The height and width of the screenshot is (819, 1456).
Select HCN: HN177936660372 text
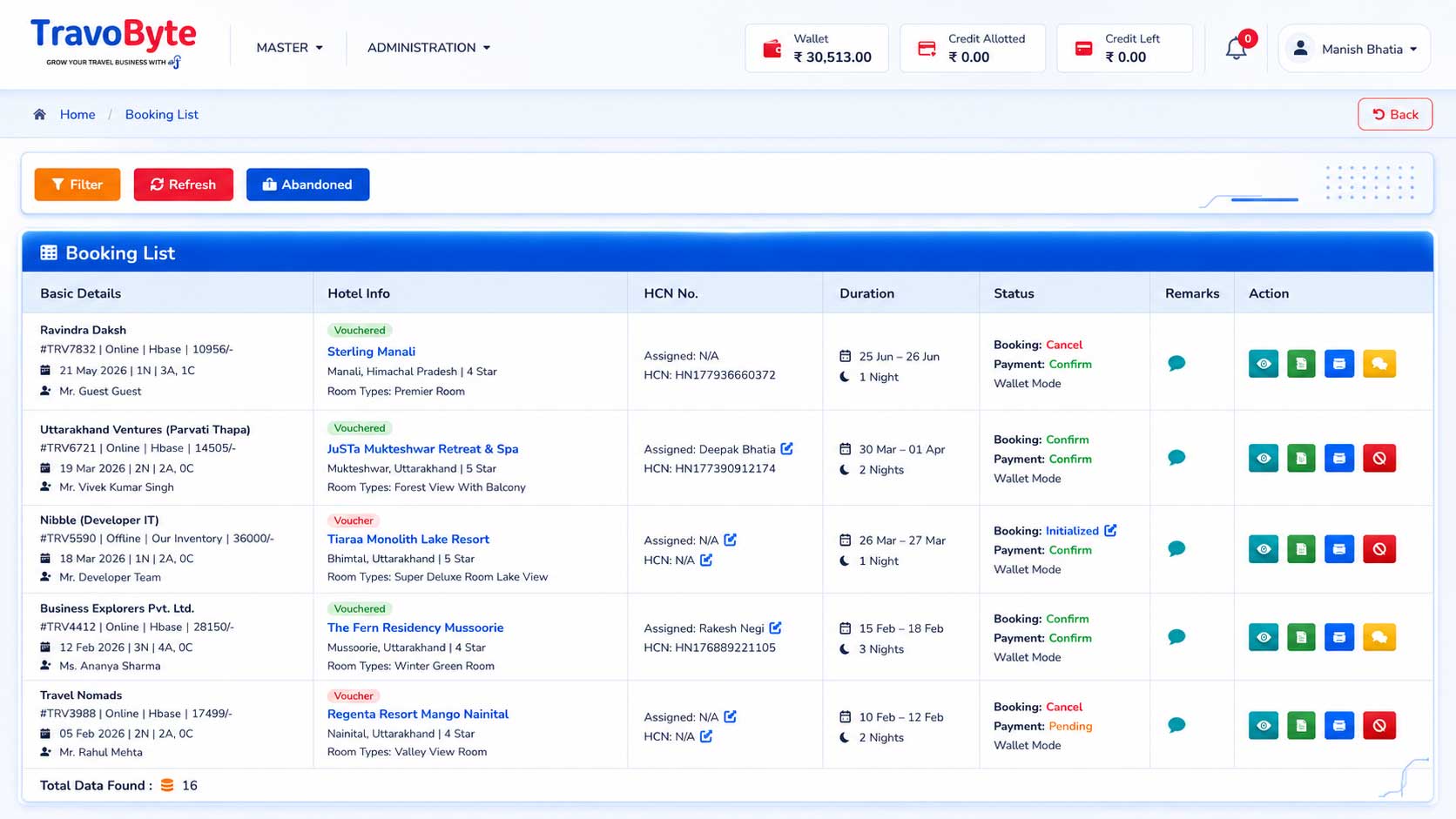[x=710, y=375]
